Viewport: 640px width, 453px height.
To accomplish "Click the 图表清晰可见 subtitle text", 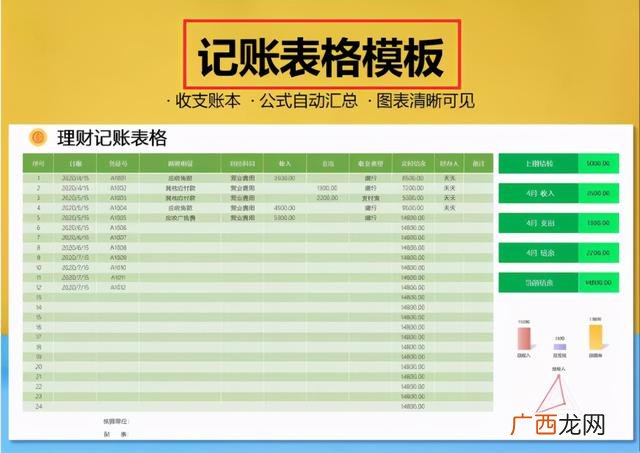I will (x=425, y=101).
